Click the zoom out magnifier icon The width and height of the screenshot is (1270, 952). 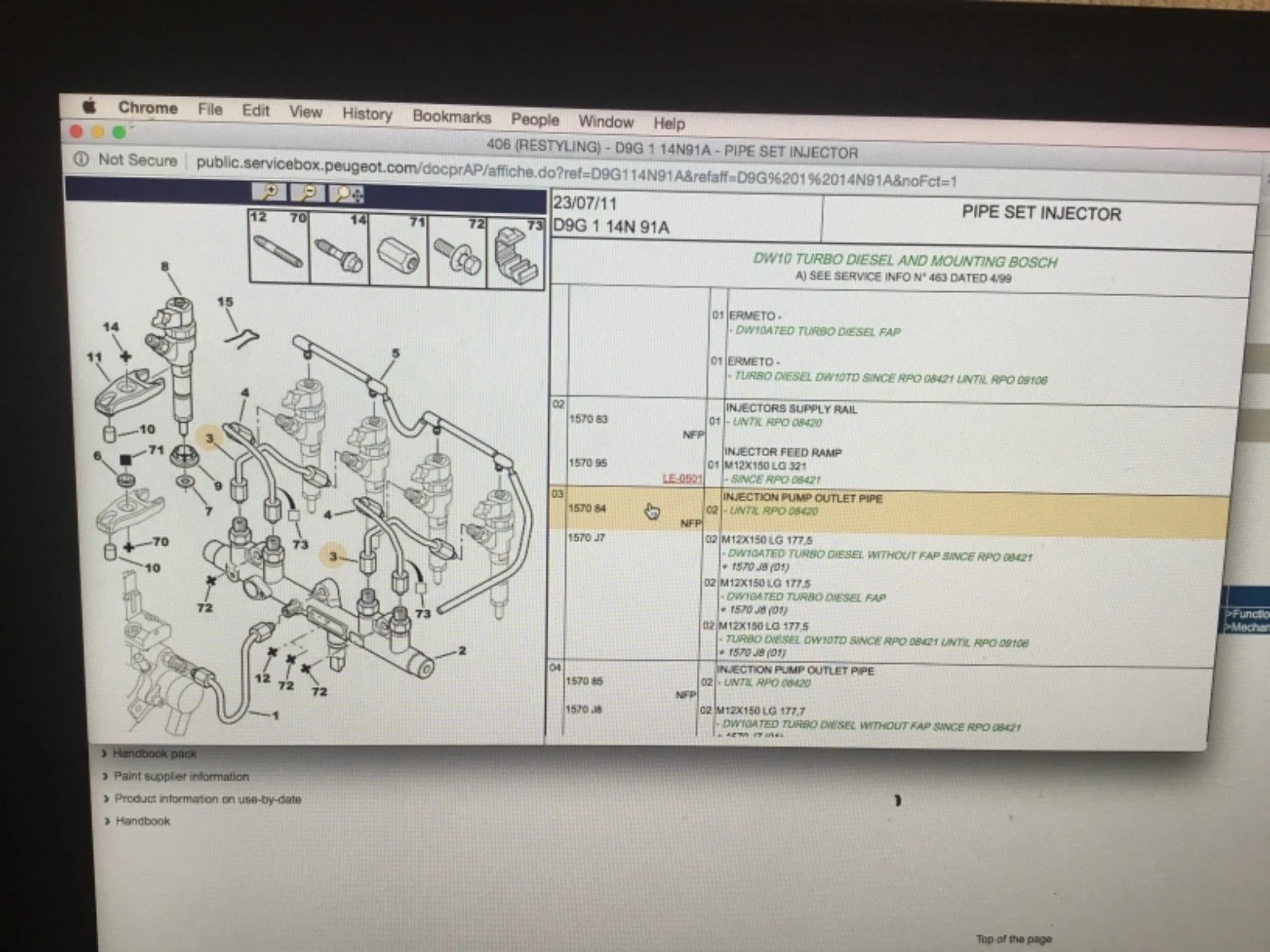click(x=309, y=192)
